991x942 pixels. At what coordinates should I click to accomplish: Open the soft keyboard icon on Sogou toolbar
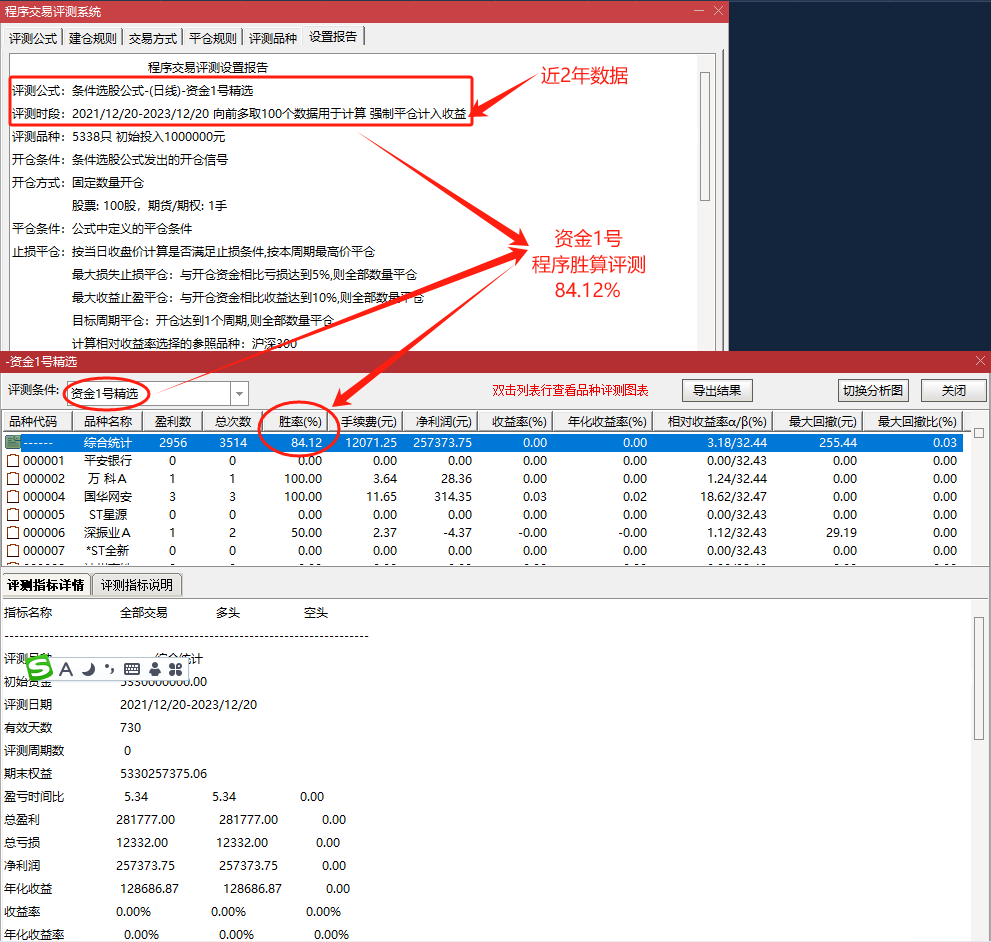(x=132, y=669)
